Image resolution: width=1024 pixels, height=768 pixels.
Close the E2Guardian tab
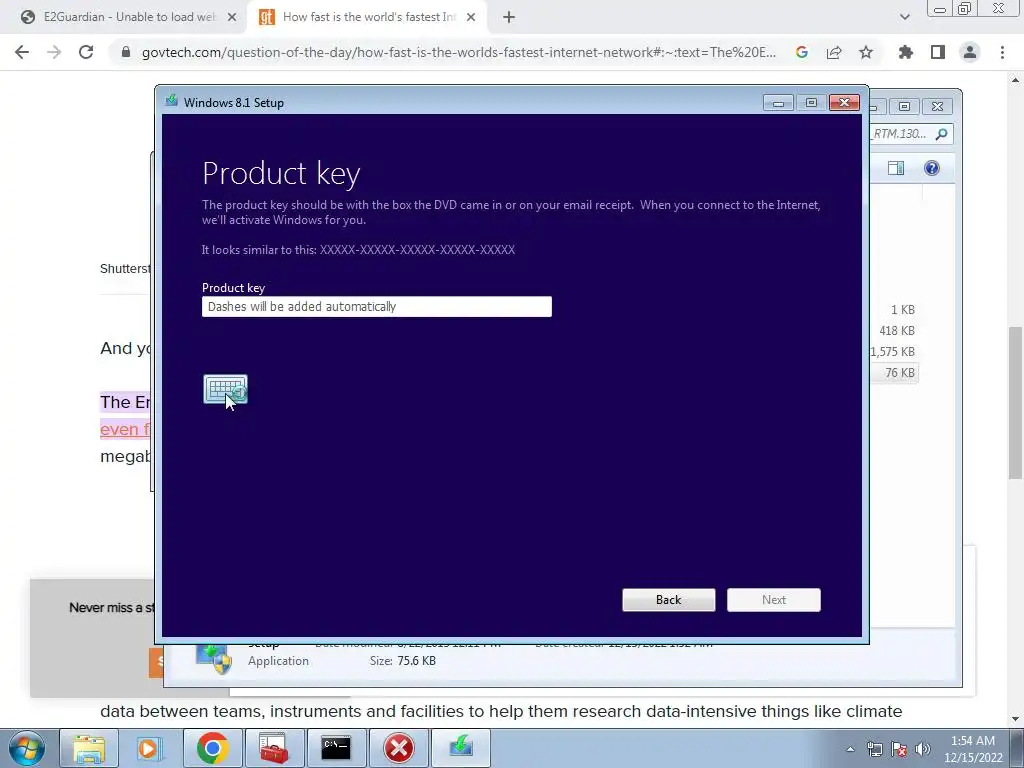tap(232, 17)
